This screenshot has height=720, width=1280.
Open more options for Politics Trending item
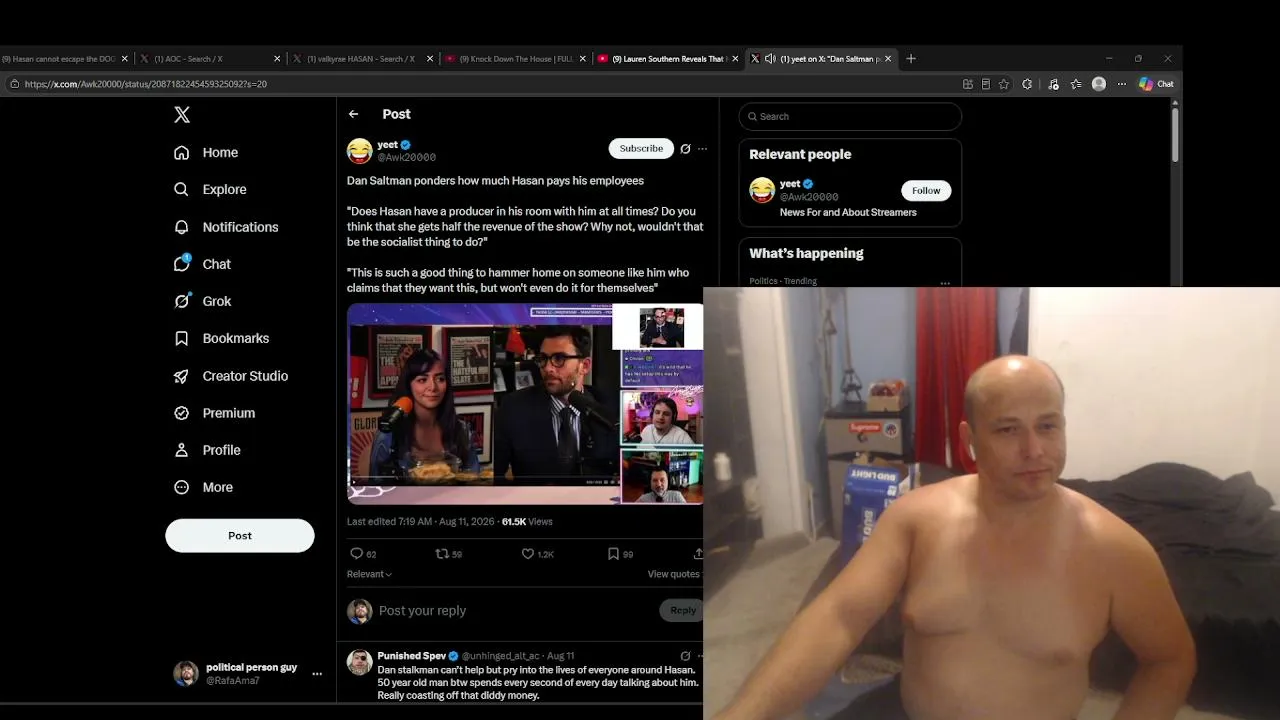click(x=945, y=283)
